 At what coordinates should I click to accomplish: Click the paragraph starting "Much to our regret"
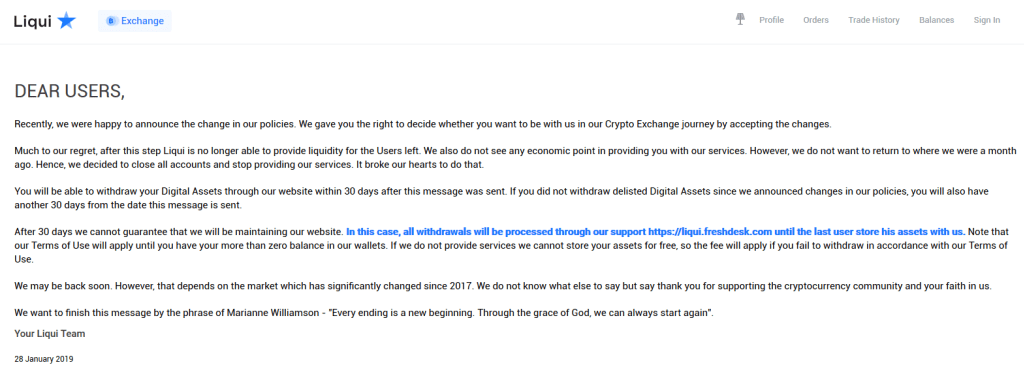point(515,157)
